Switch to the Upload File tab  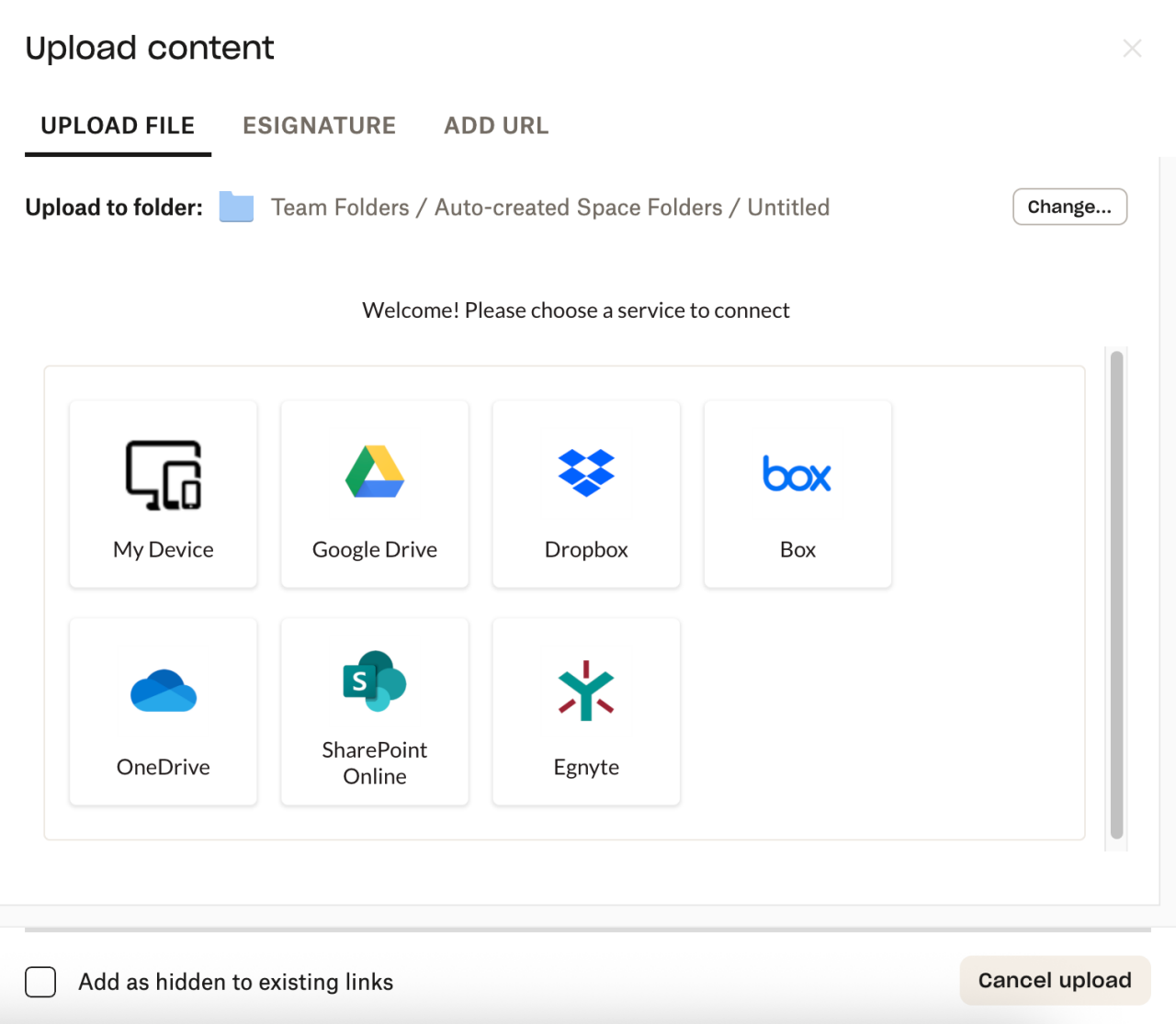pyautogui.click(x=118, y=126)
